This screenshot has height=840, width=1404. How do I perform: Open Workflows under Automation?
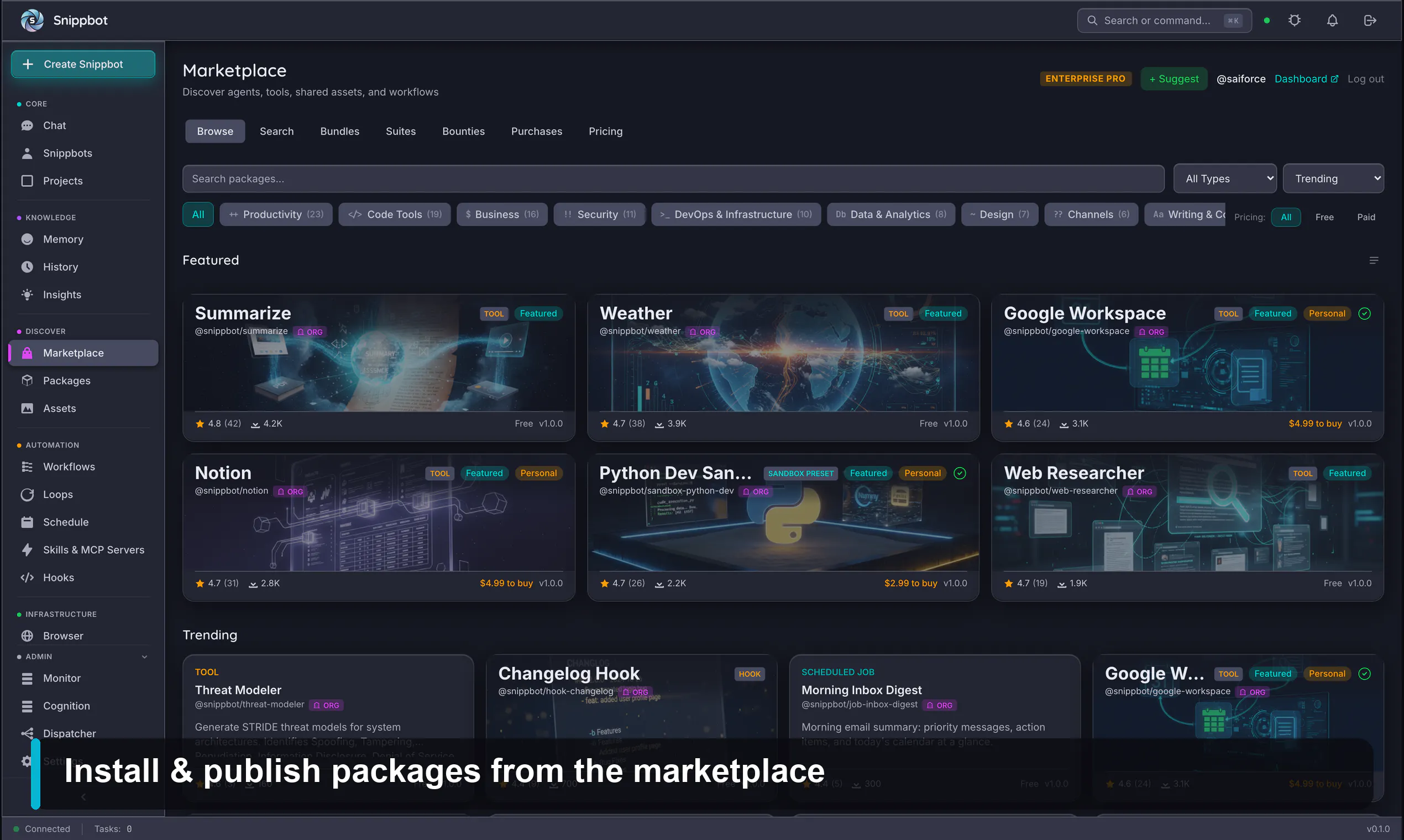(x=83, y=467)
